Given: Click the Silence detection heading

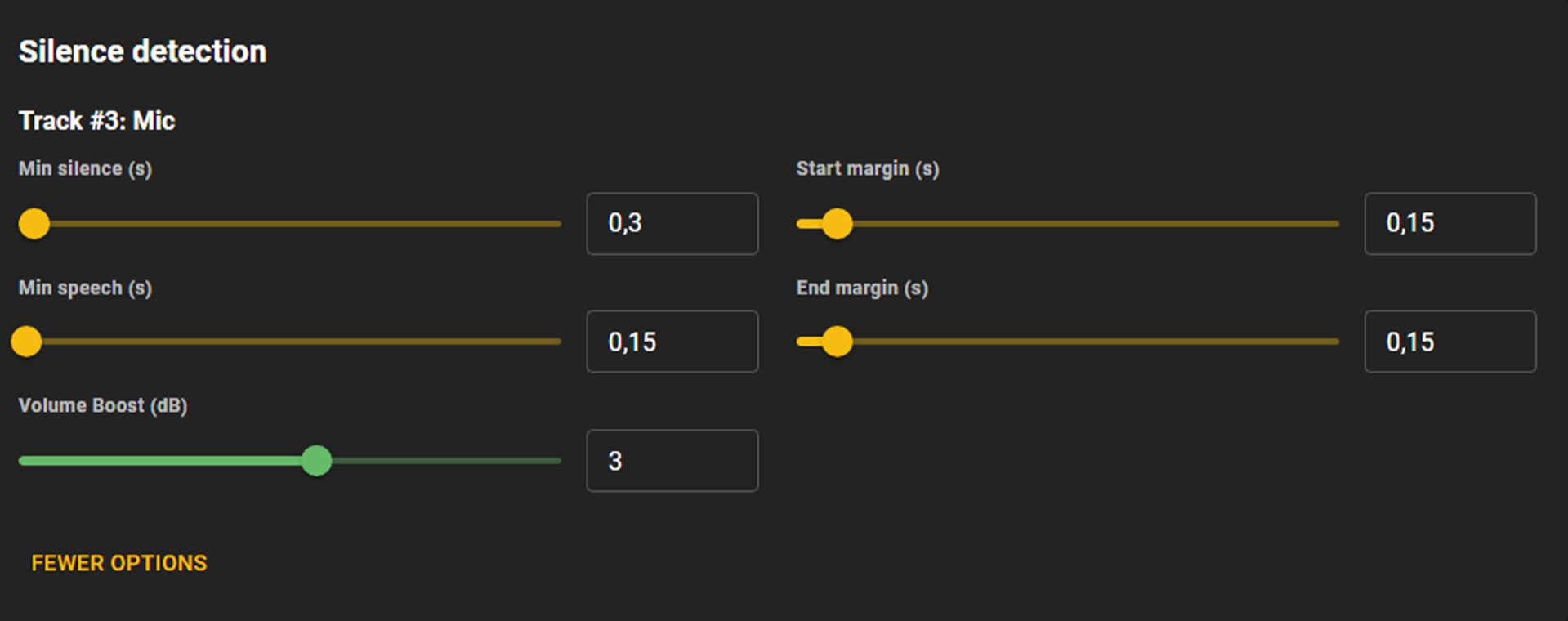Looking at the screenshot, I should [142, 51].
